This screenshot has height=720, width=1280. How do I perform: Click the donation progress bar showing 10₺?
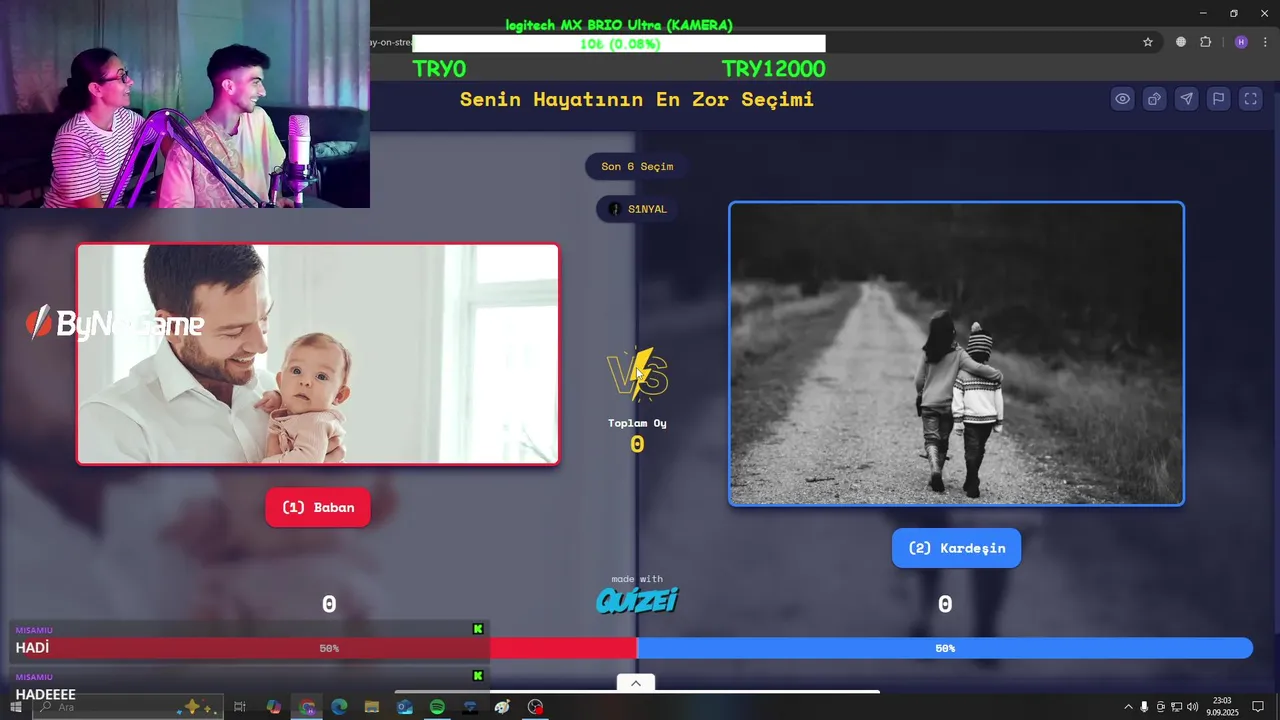pos(619,44)
